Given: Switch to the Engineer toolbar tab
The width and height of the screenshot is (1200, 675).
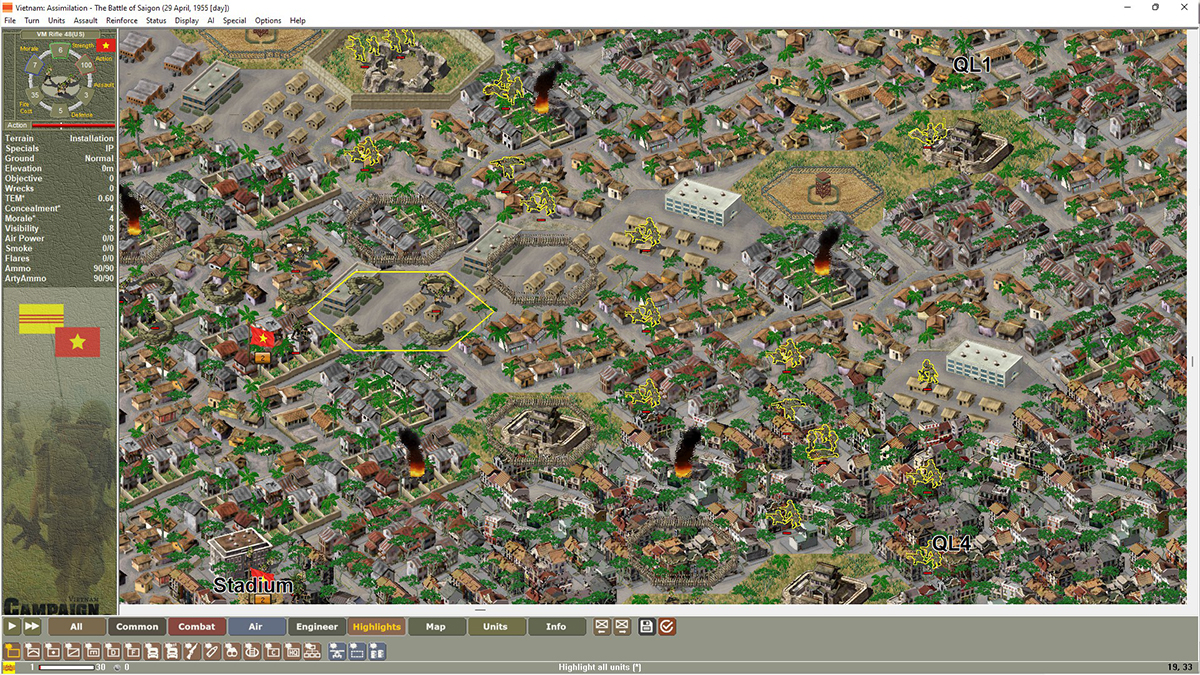Looking at the screenshot, I should (317, 626).
